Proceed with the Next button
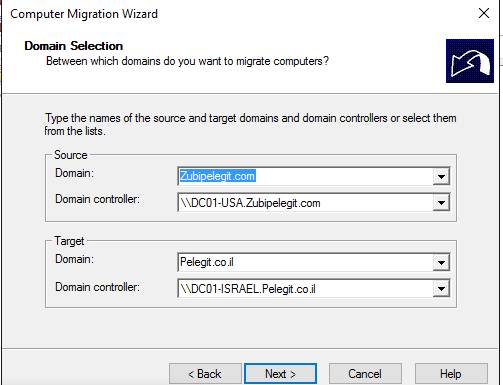The height and width of the screenshot is (385, 503). [x=280, y=374]
